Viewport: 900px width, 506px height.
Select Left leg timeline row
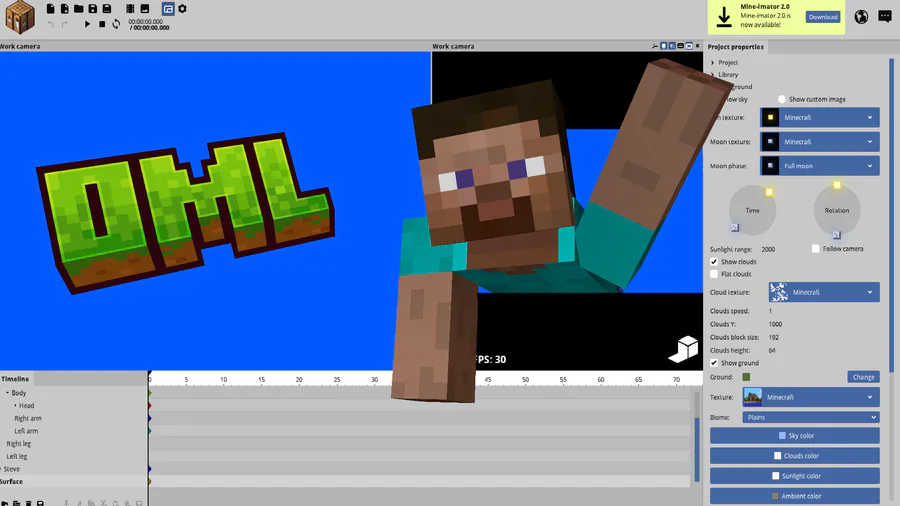17,456
